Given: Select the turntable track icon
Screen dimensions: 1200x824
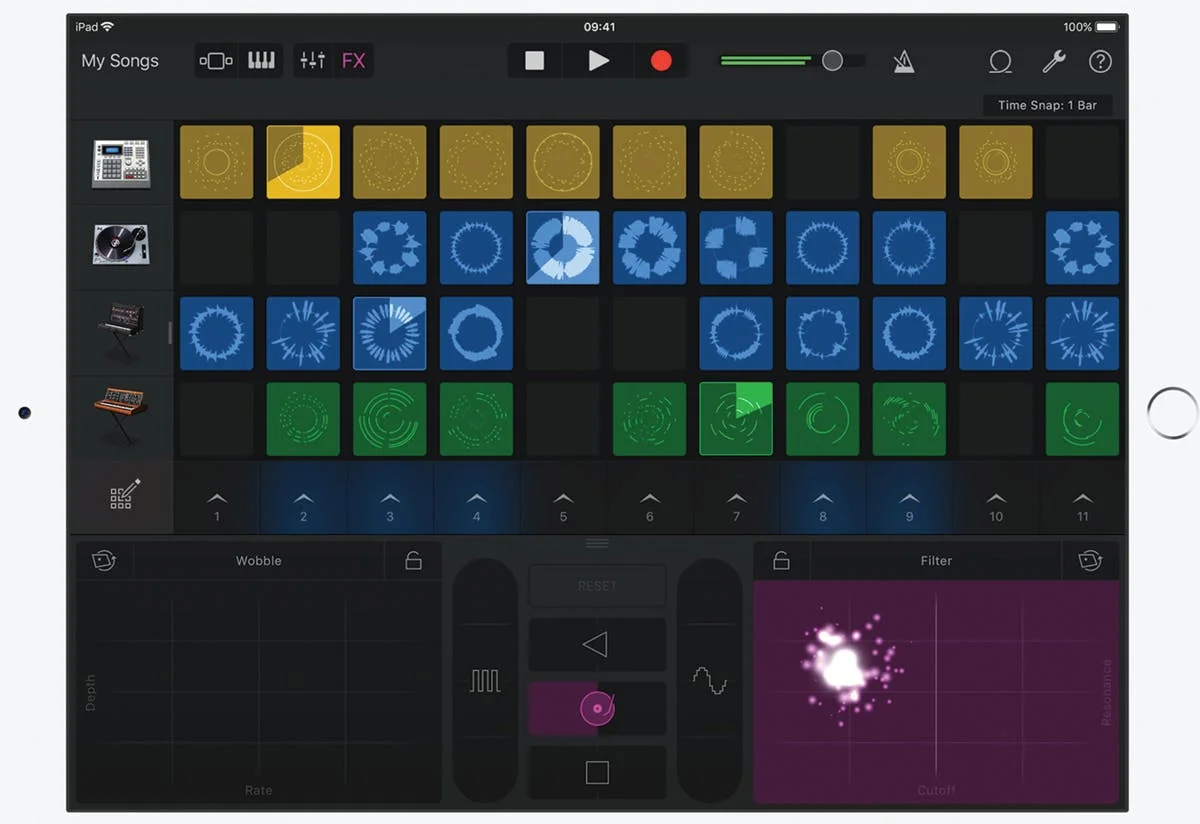Looking at the screenshot, I should [x=121, y=246].
